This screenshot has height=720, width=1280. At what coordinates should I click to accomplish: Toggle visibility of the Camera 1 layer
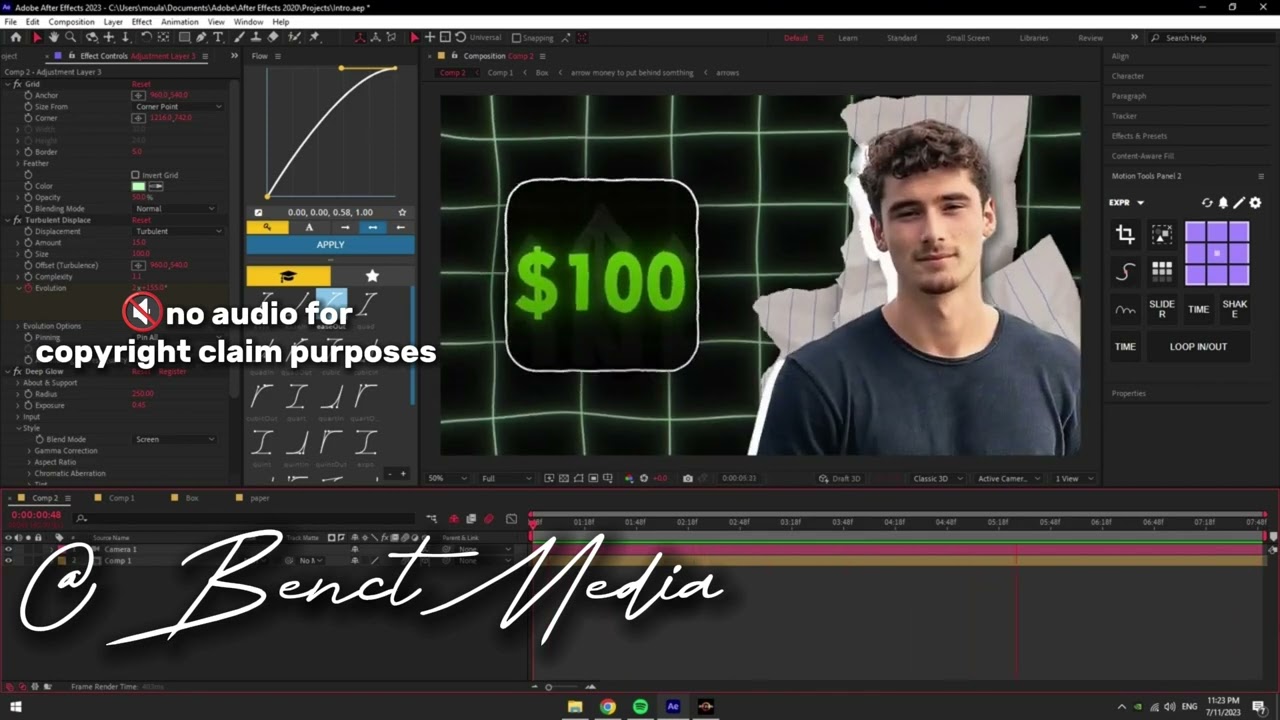(x=8, y=549)
